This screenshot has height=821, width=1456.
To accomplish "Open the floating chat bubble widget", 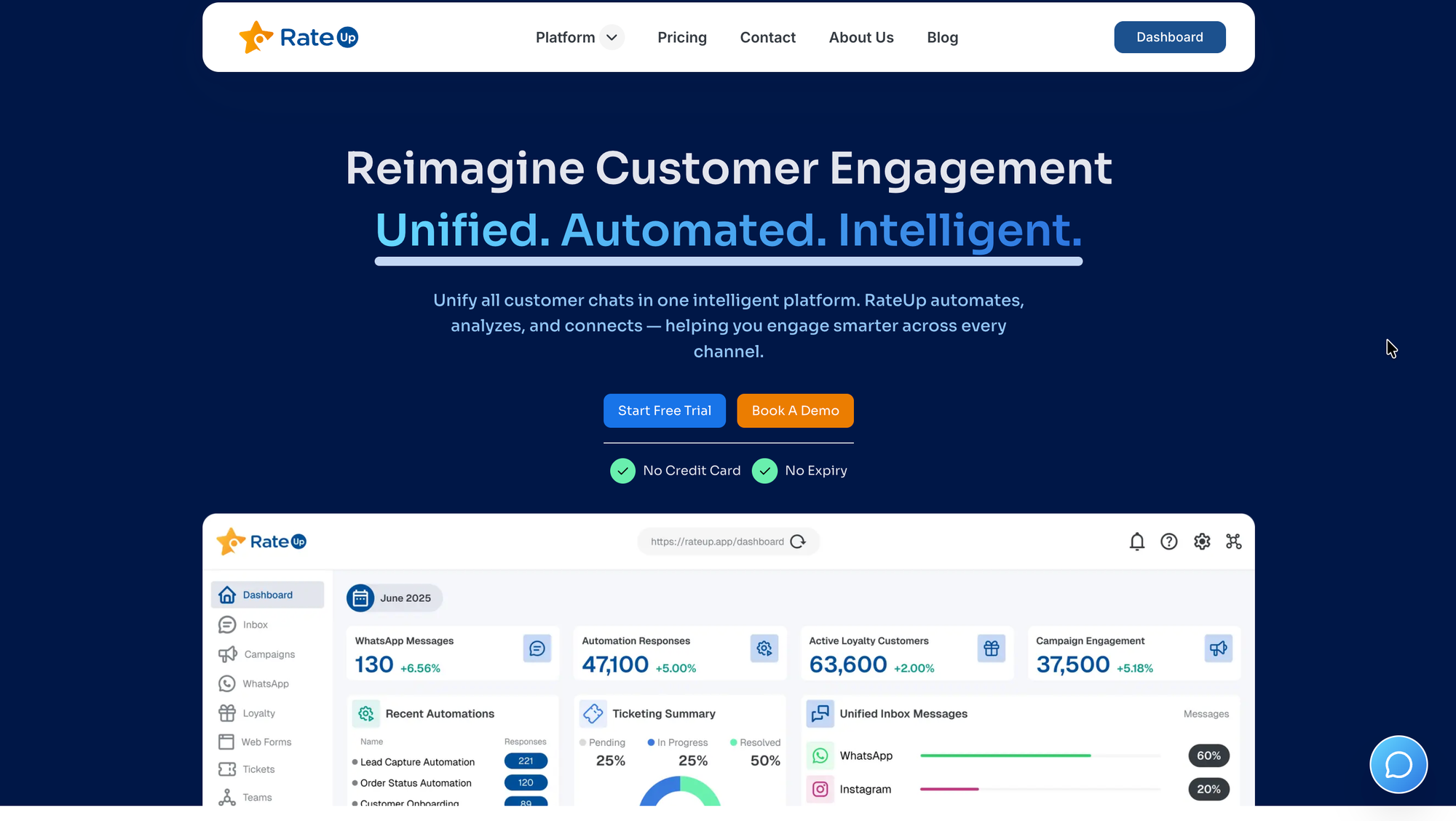I will point(1398,764).
